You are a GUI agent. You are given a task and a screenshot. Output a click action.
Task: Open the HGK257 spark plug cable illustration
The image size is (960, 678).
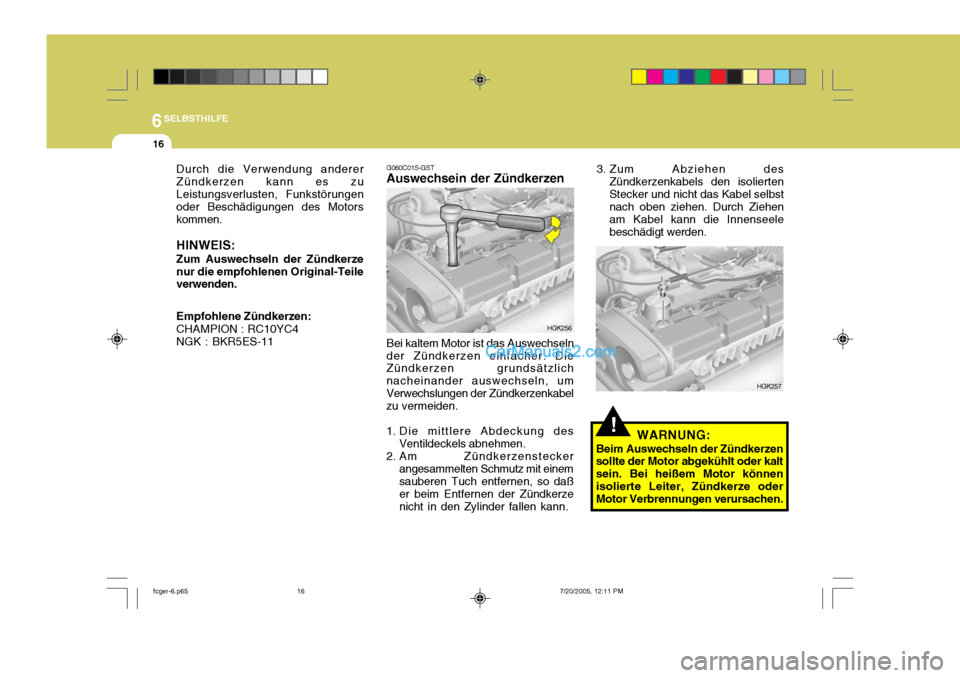pyautogui.click(x=689, y=318)
